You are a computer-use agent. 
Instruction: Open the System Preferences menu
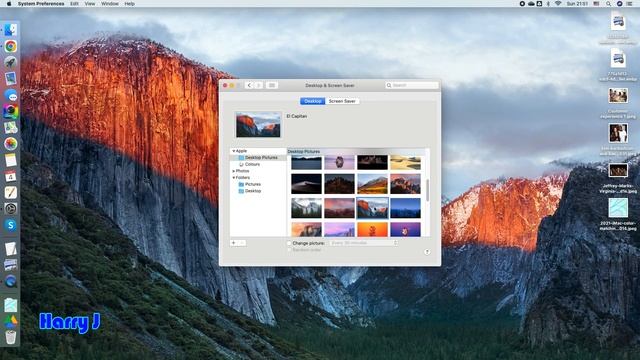(x=41, y=4)
